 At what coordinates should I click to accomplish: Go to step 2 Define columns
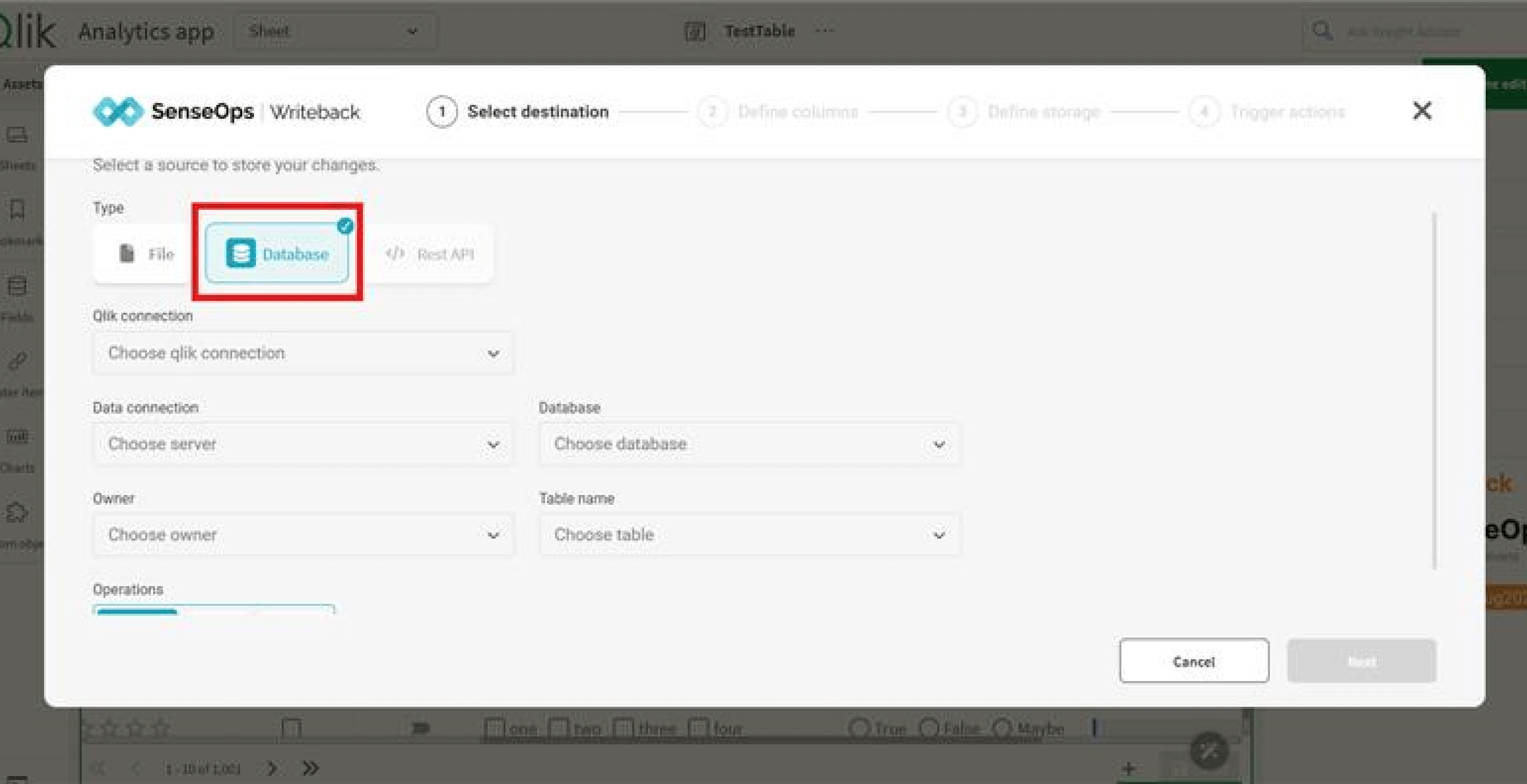pyautogui.click(x=778, y=111)
